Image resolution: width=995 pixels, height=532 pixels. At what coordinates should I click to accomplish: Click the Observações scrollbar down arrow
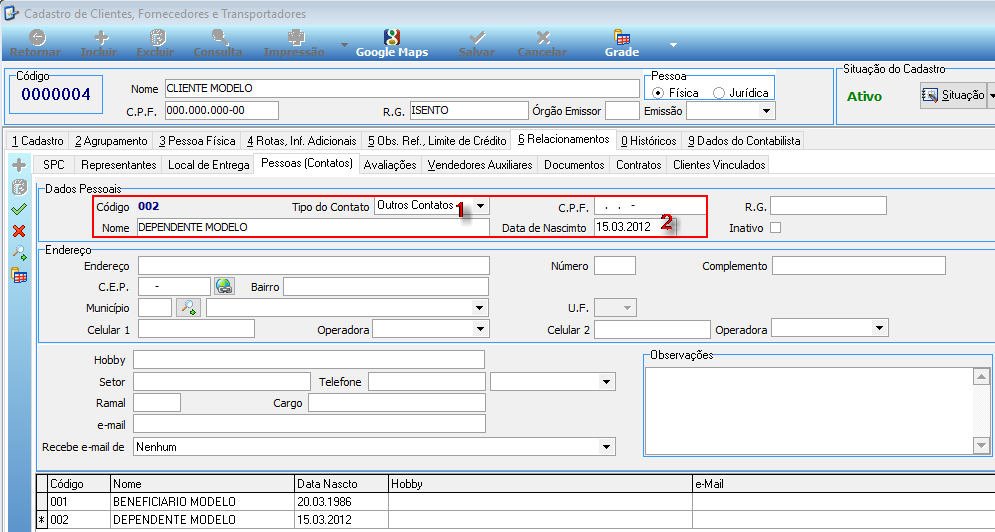pos(981,446)
